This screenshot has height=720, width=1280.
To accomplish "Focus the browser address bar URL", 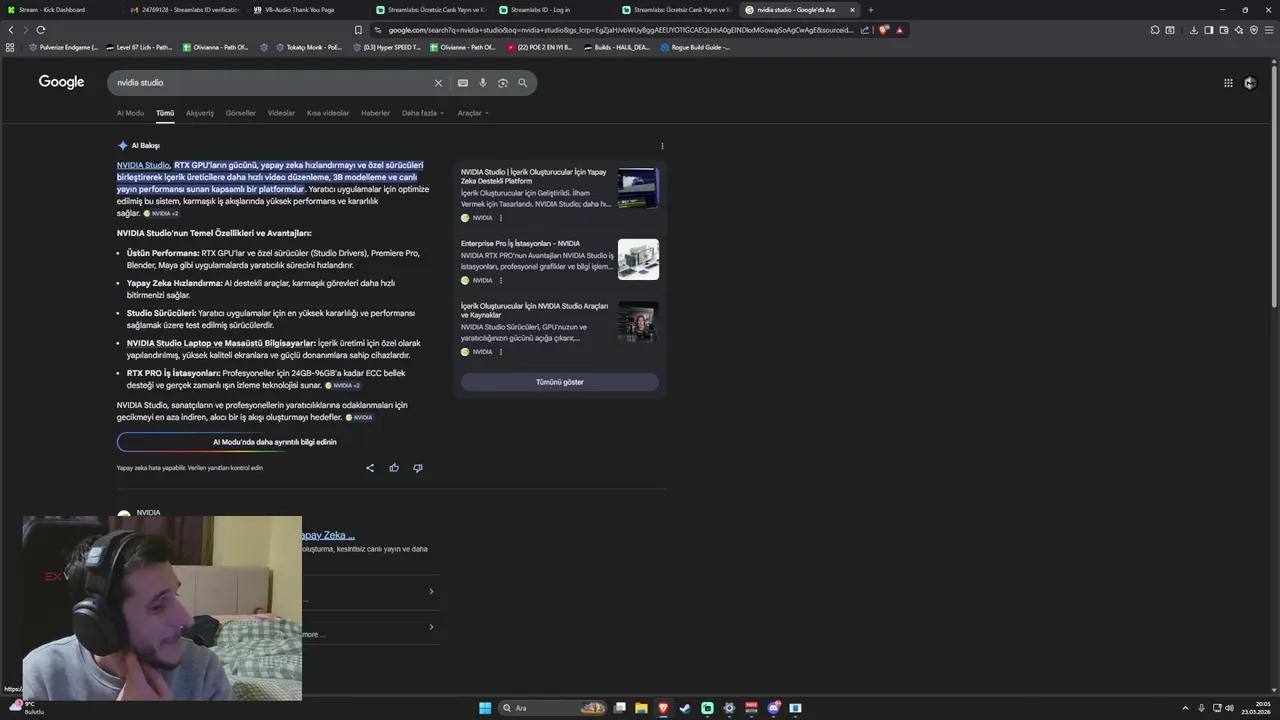I will [x=620, y=30].
